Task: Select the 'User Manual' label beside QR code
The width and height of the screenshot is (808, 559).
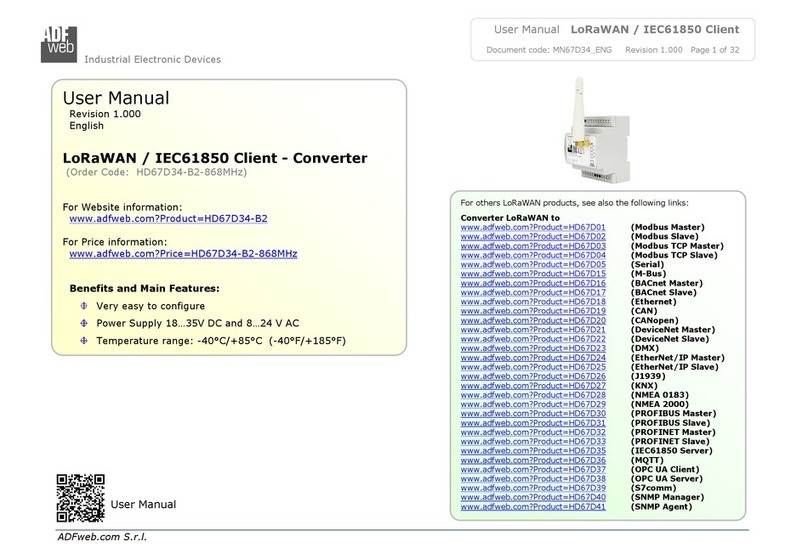Action: click(143, 504)
